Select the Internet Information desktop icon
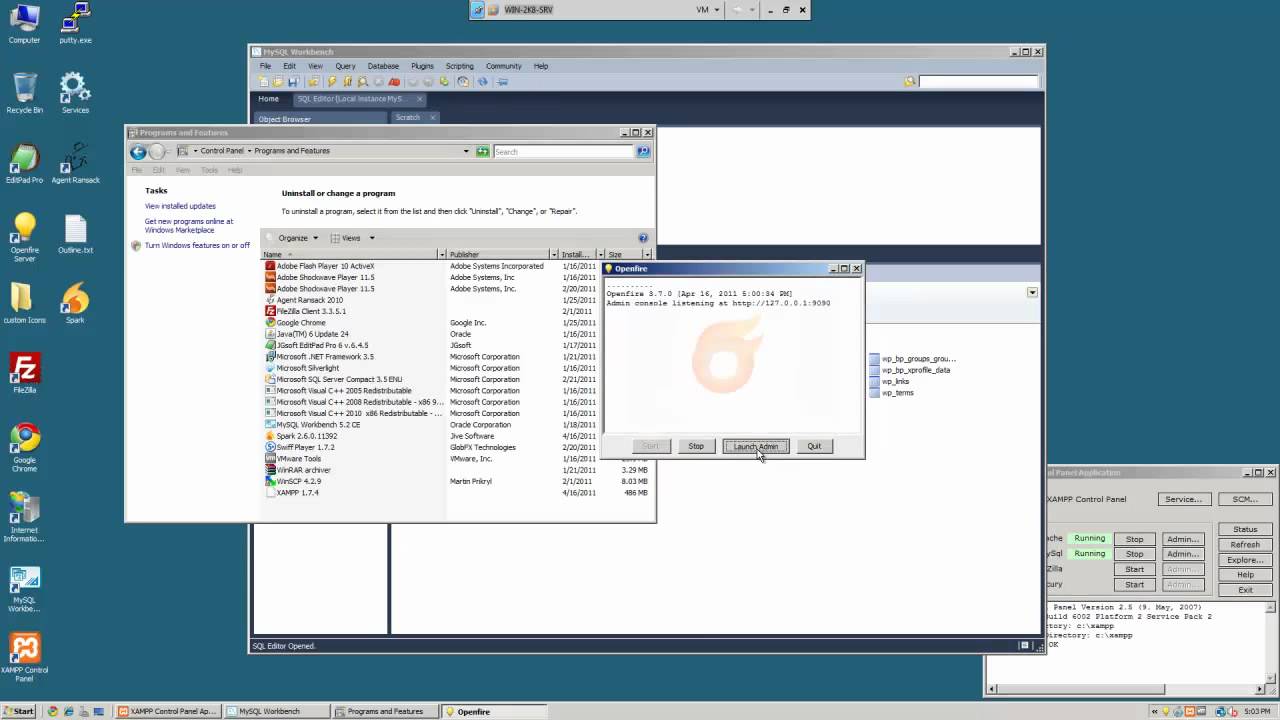 coord(24,518)
